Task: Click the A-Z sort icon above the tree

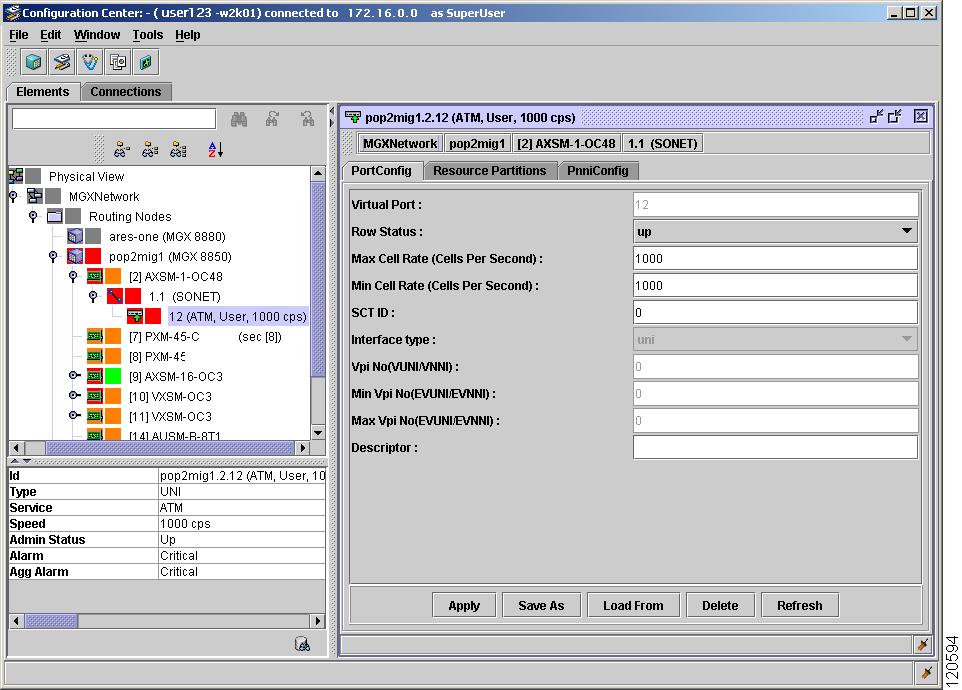Action: (215, 149)
